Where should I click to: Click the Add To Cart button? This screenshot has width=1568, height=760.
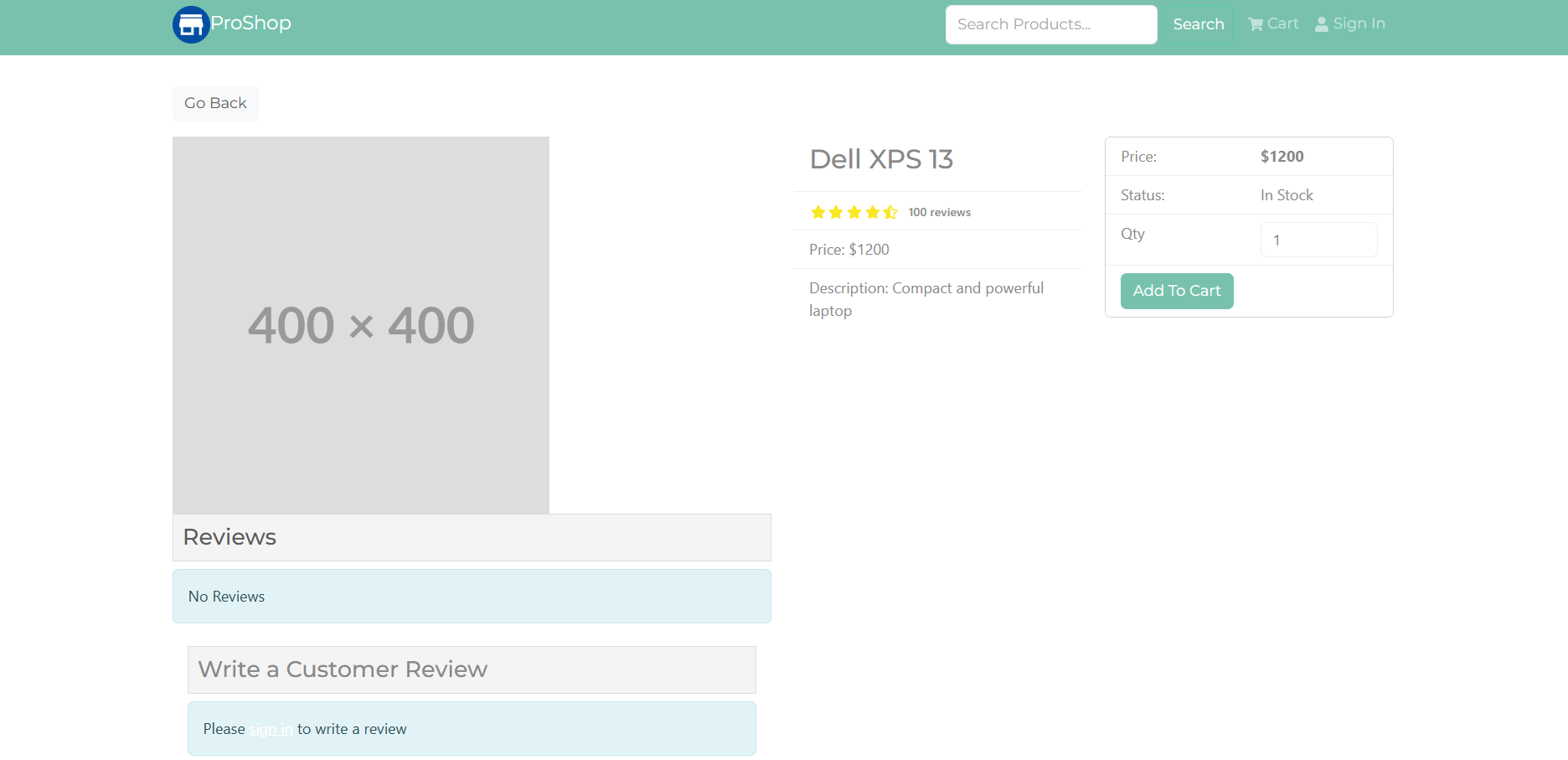tap(1177, 291)
